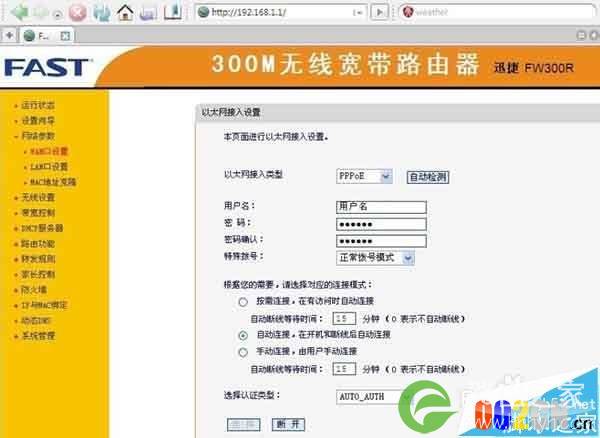Click the go arrow next to address bar

point(380,12)
